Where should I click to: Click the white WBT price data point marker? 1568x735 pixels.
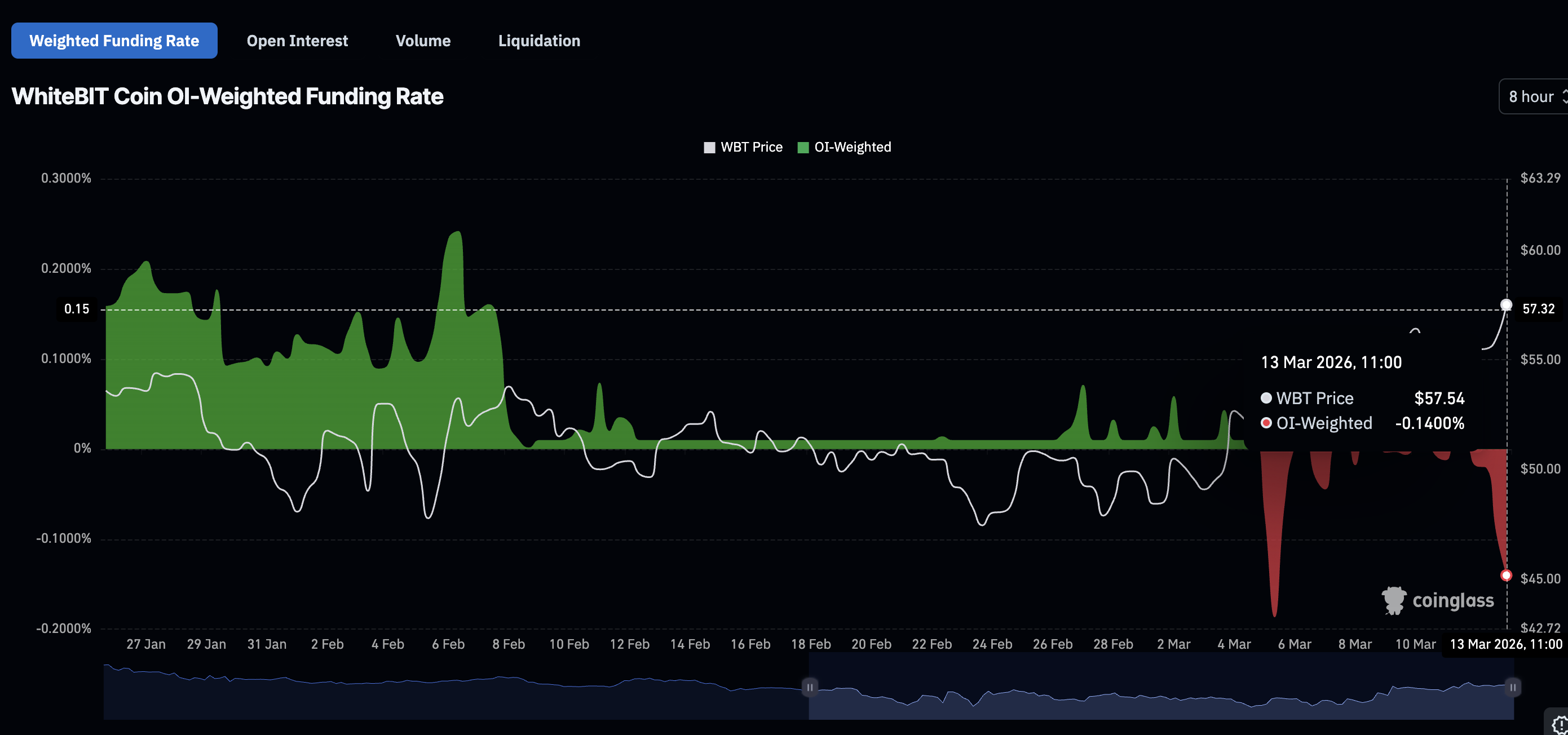click(1506, 305)
